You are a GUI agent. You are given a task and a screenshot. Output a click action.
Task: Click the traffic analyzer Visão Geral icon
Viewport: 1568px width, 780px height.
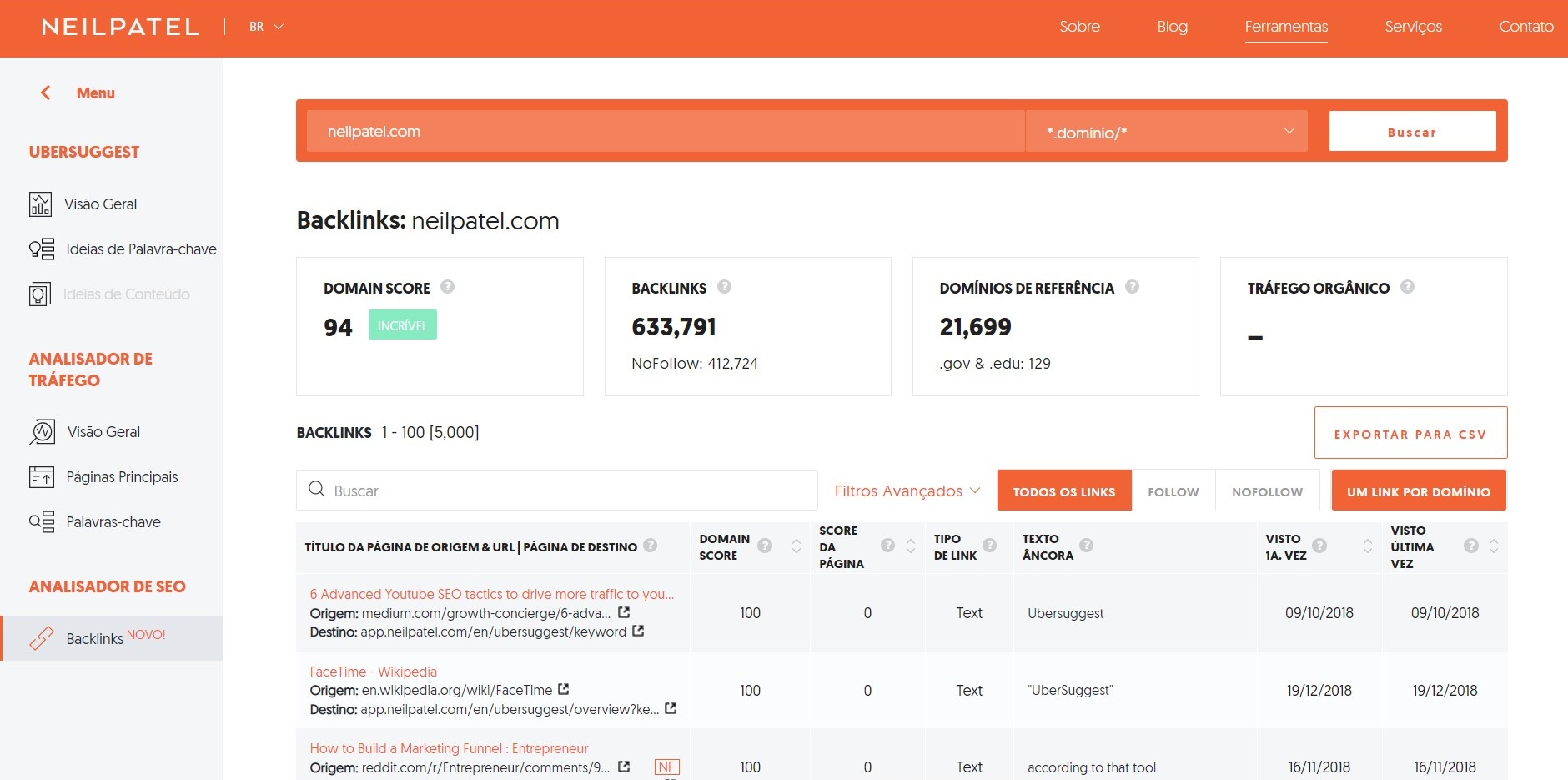pyautogui.click(x=42, y=431)
